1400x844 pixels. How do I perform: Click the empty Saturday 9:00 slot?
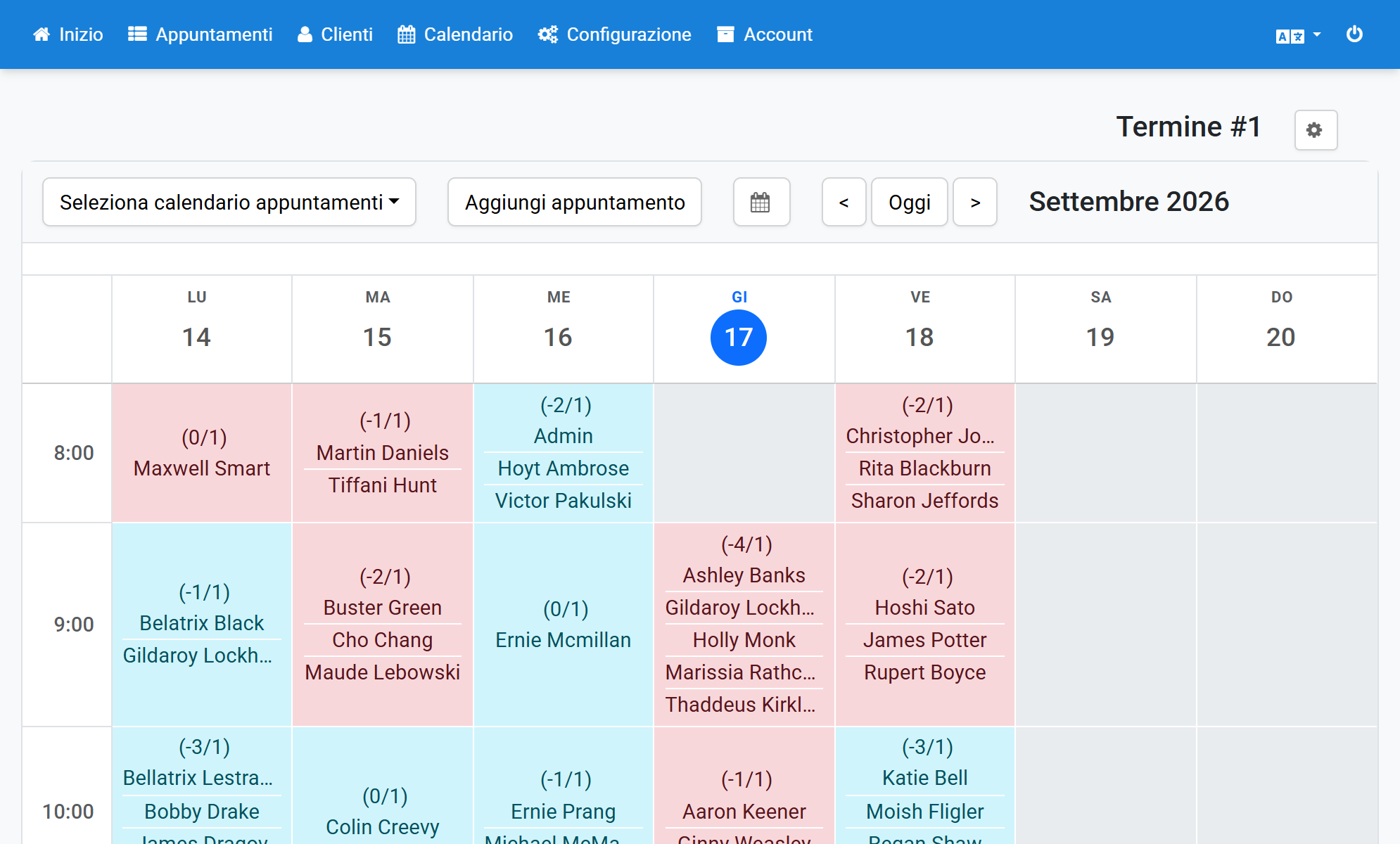tap(1106, 625)
